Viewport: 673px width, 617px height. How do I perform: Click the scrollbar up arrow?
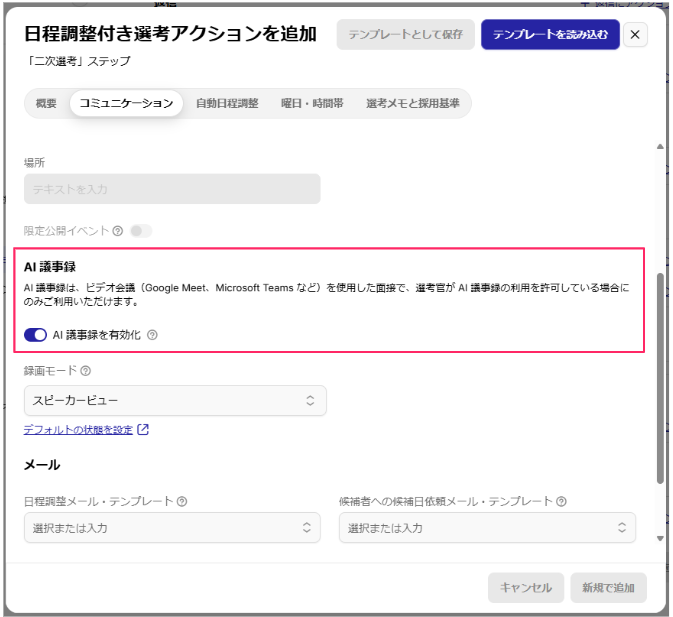[660, 147]
